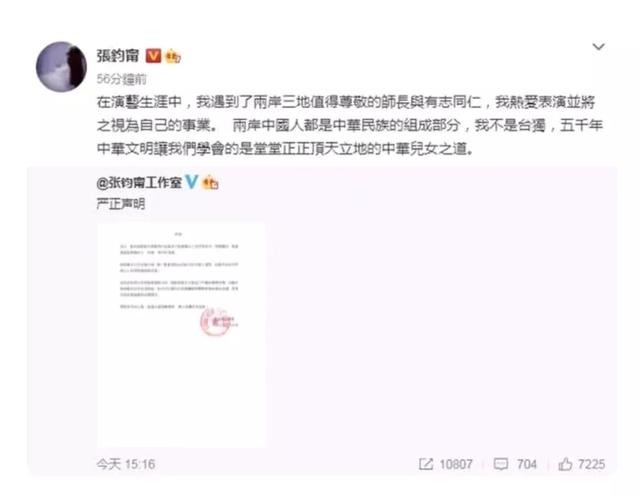
Task: Click the orange V verified badge
Action: point(153,56)
